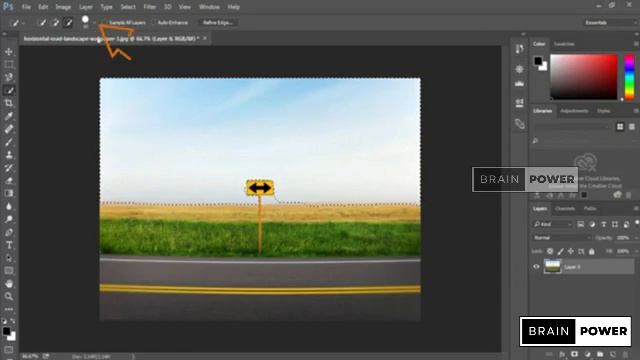Open the Color panel flyout menu
The height and width of the screenshot is (360, 640).
(x=636, y=44)
